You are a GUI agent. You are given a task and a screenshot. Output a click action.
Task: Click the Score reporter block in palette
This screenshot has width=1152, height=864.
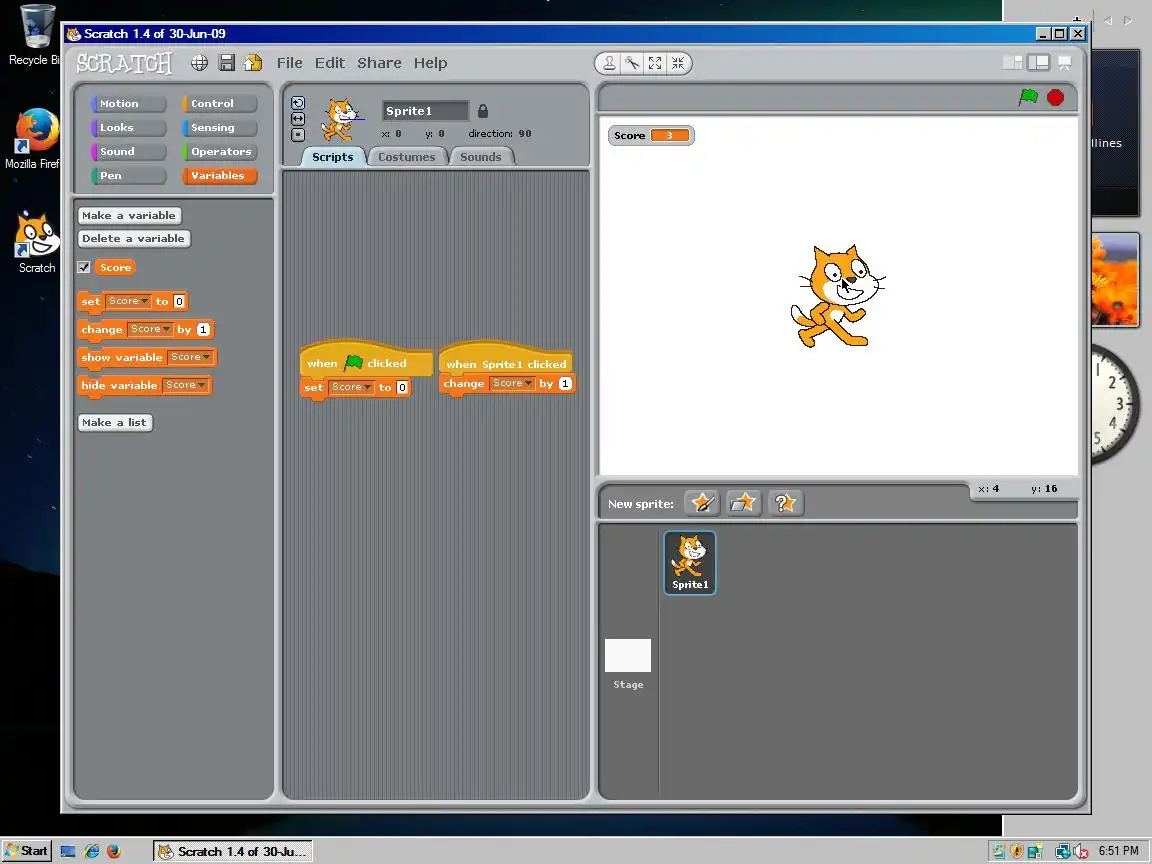pos(115,267)
